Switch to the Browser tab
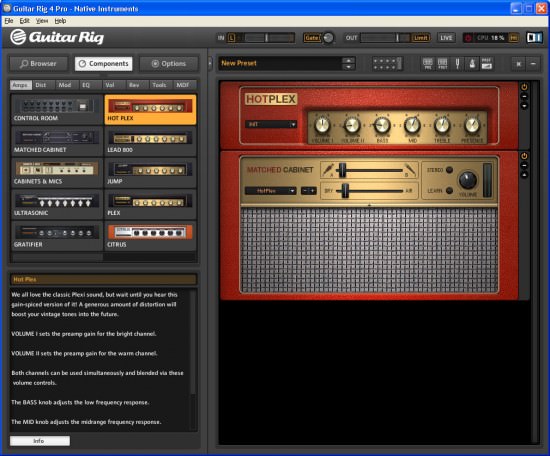550x456 pixels. coord(39,64)
